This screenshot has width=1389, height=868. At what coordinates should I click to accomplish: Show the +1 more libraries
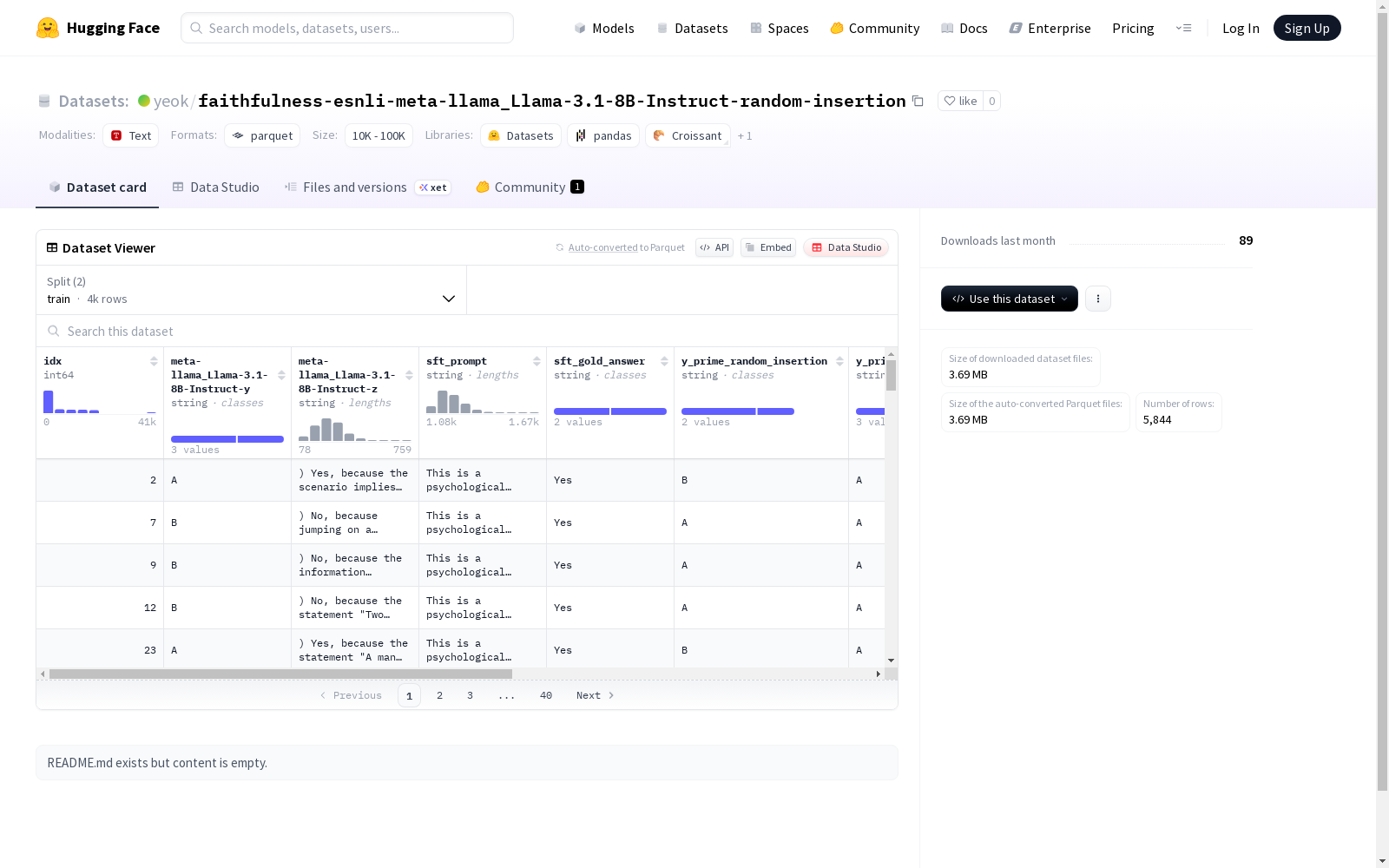(x=745, y=136)
